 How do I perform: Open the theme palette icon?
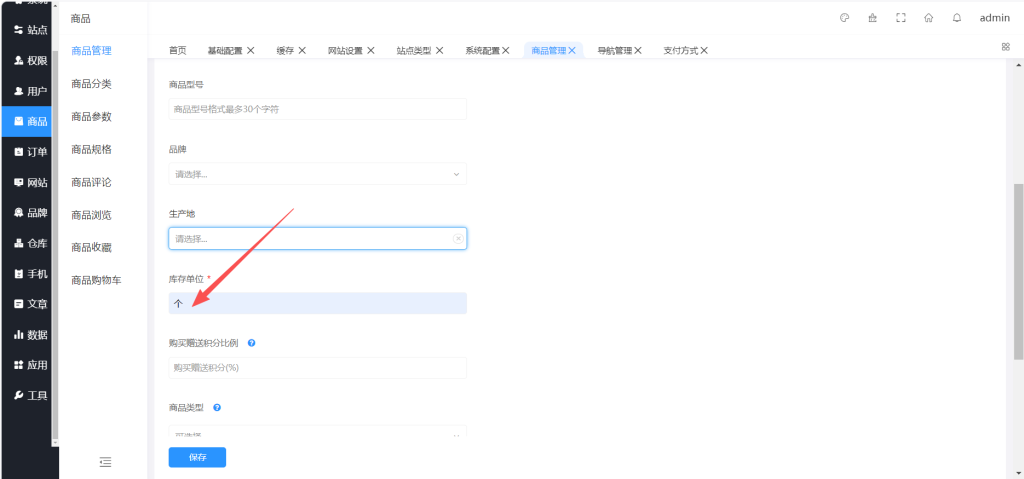tap(844, 18)
